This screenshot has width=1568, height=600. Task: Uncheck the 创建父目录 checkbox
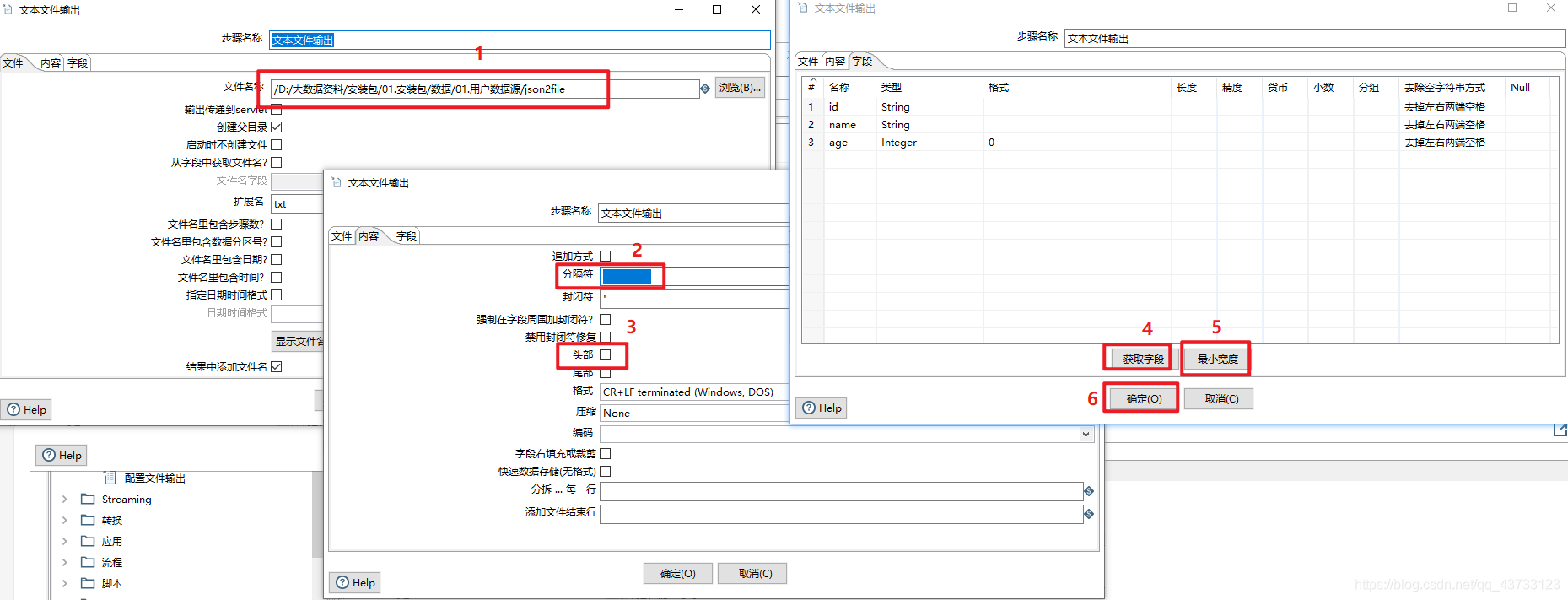[x=277, y=127]
